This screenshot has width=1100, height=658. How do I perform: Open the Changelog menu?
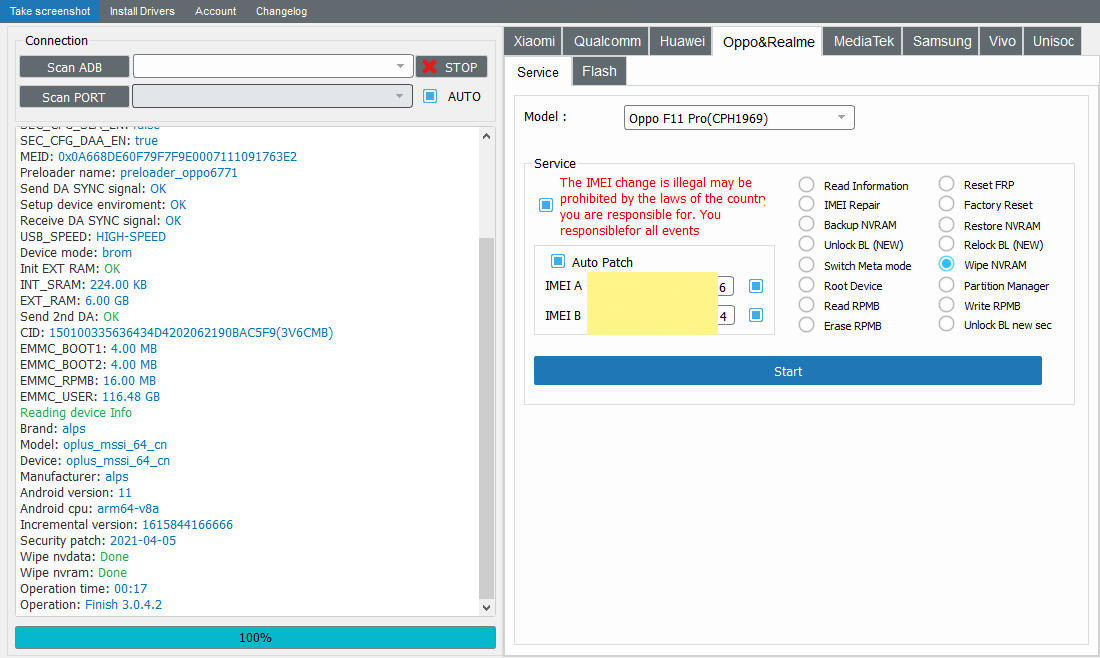click(281, 11)
